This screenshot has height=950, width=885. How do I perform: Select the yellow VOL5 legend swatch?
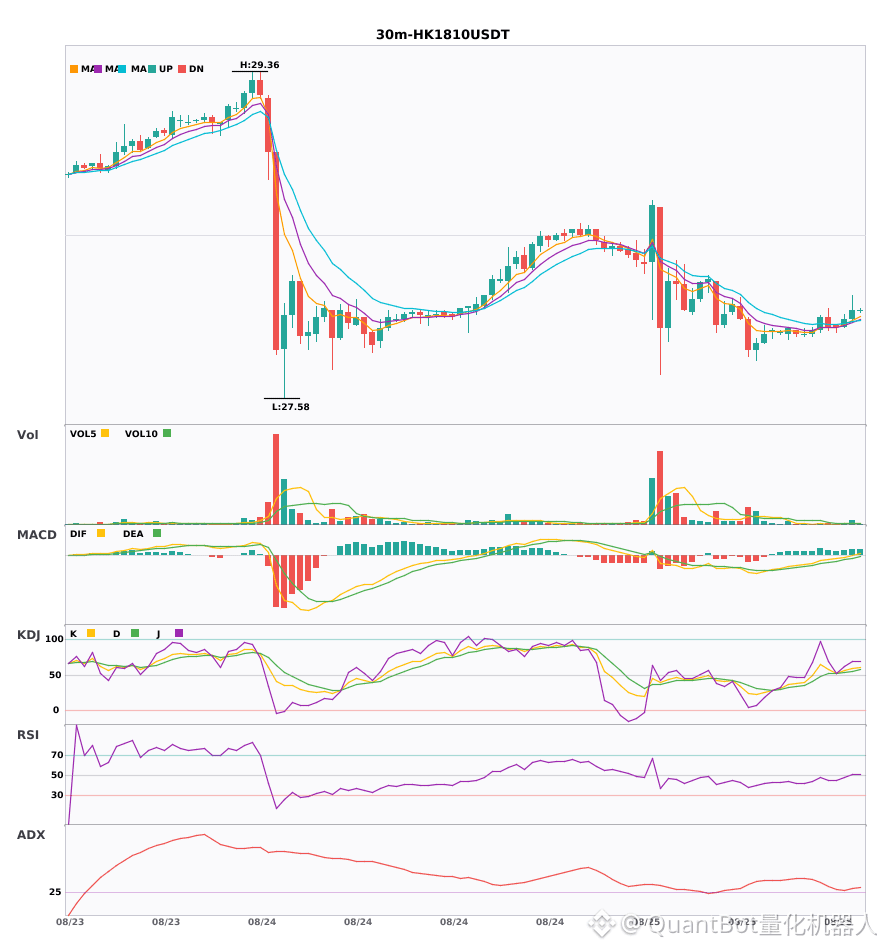click(105, 433)
